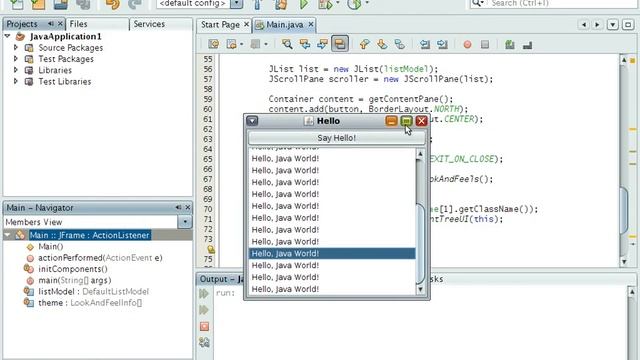
Task: Toggle Bookmark on current line
Action: point(400,44)
